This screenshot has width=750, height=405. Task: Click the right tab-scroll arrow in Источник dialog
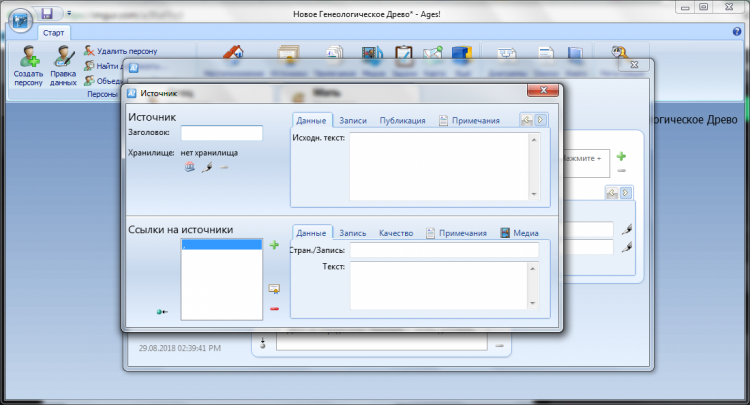tap(540, 120)
